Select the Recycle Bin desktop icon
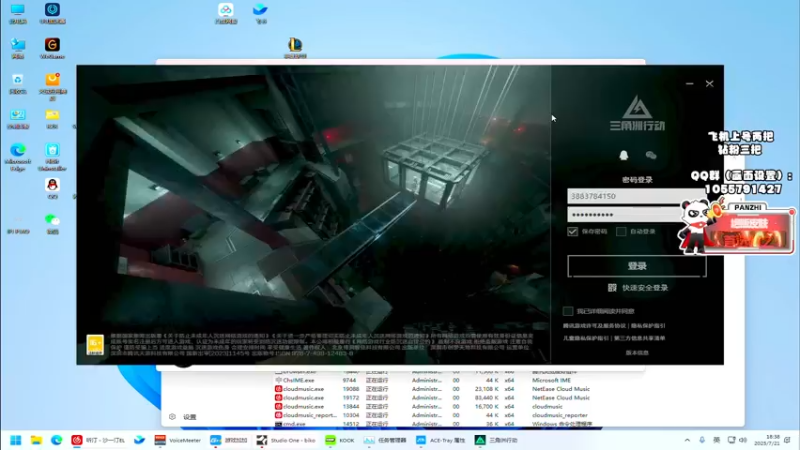 pyautogui.click(x=18, y=84)
